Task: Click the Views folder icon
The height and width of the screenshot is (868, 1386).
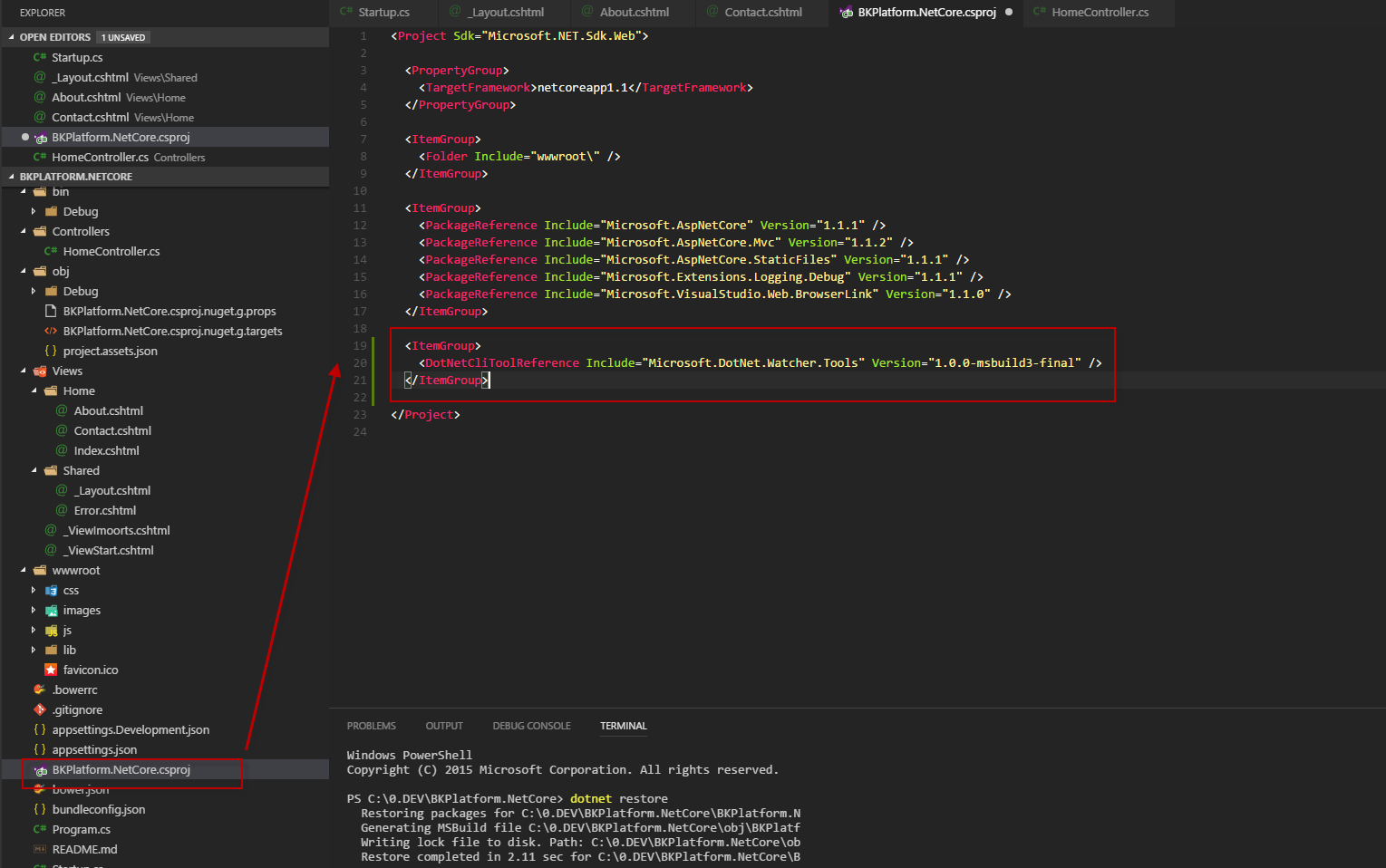Action: coord(40,371)
